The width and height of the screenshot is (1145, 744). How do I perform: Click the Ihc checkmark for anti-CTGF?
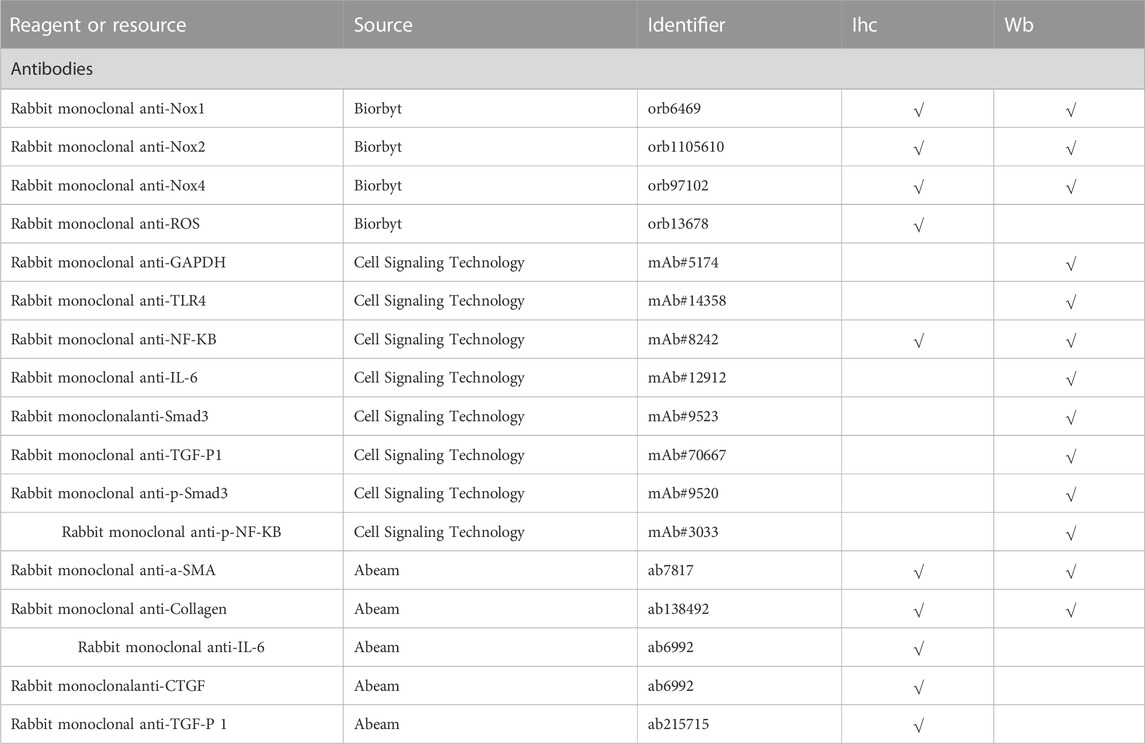(919, 688)
